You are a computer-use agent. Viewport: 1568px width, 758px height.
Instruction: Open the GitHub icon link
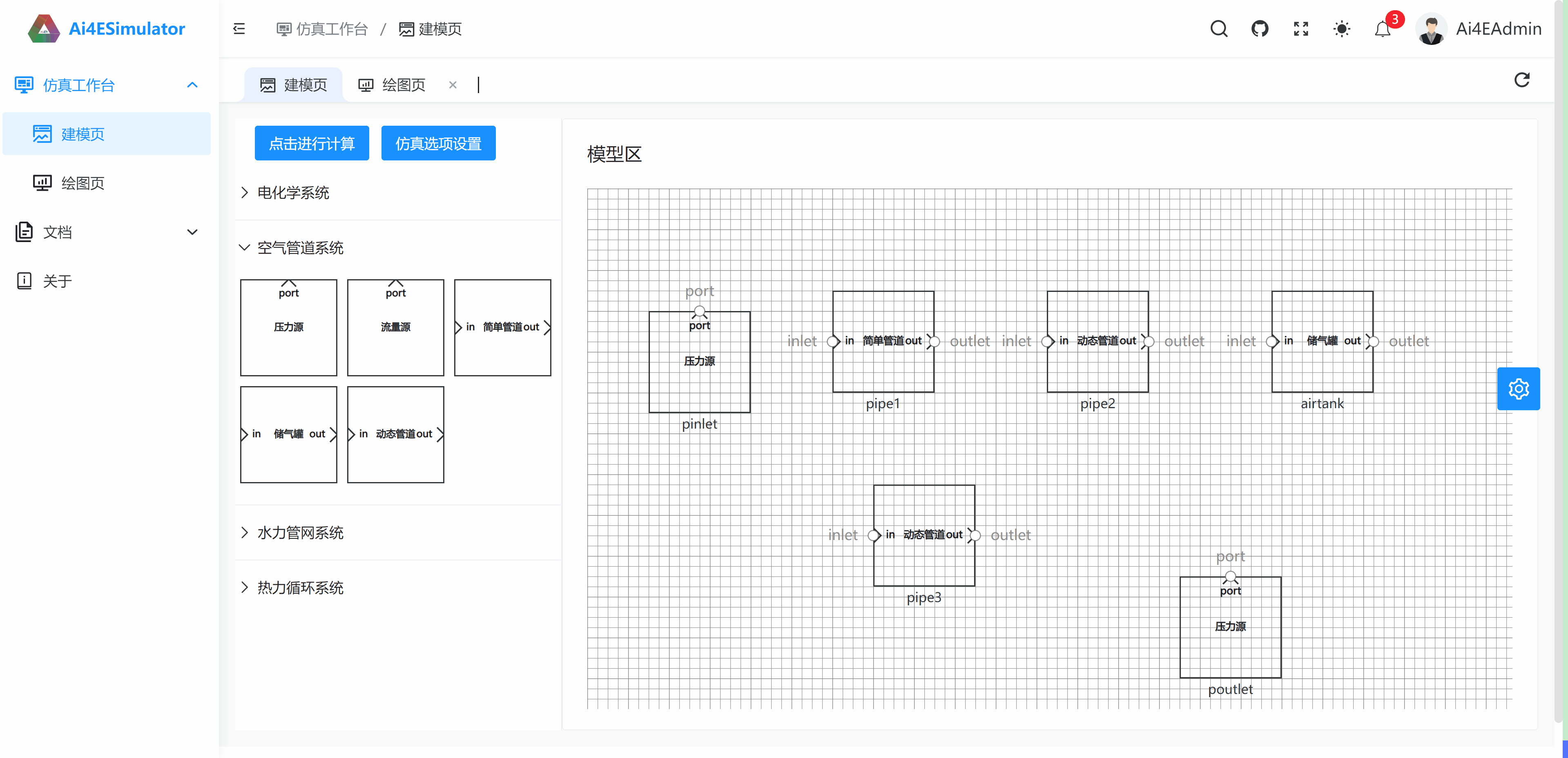tap(1259, 29)
